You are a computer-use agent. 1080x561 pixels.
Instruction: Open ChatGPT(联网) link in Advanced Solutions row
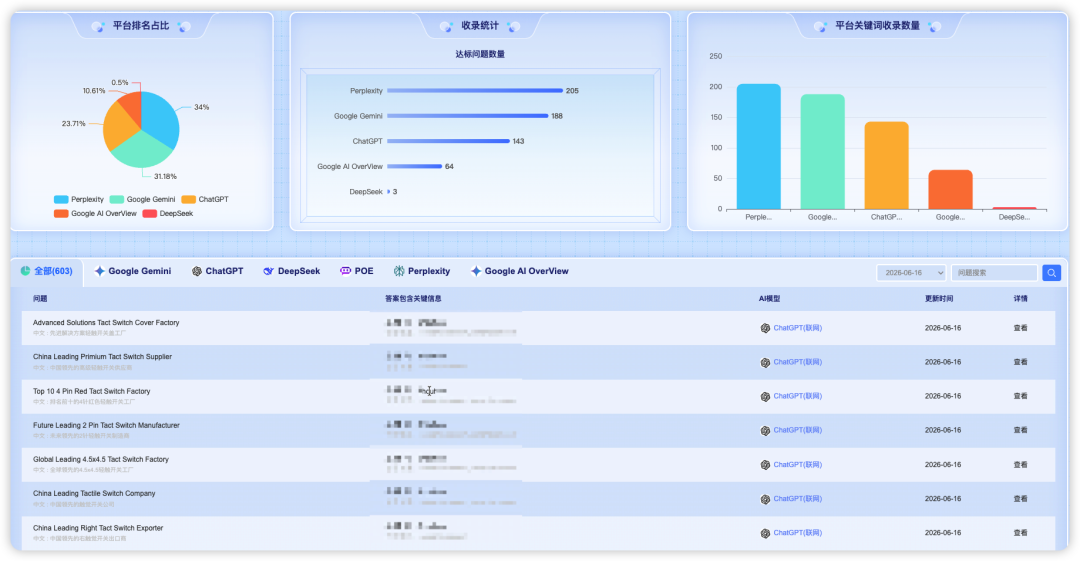[x=798, y=328]
